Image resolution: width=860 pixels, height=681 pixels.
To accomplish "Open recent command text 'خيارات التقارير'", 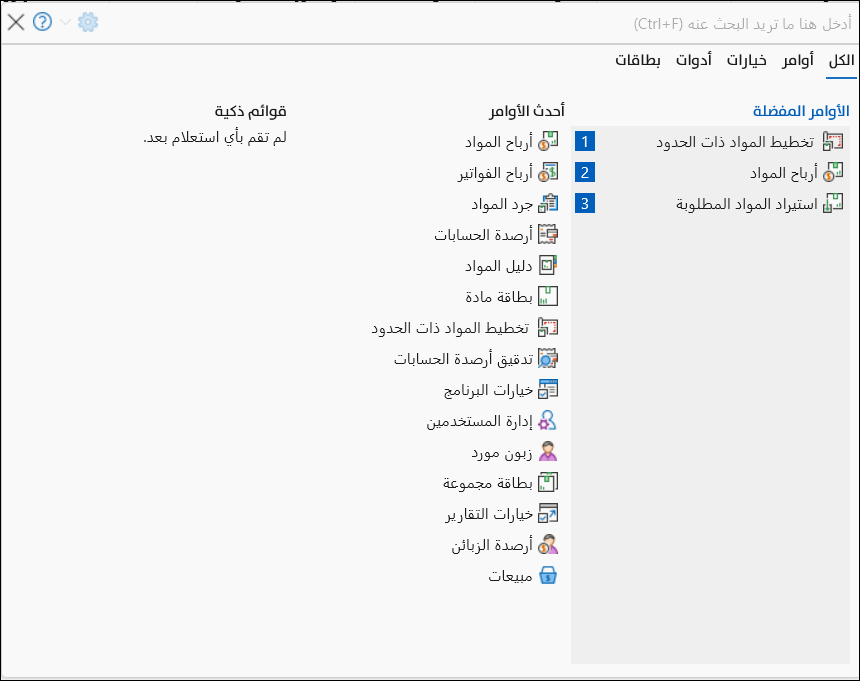I will 489,514.
